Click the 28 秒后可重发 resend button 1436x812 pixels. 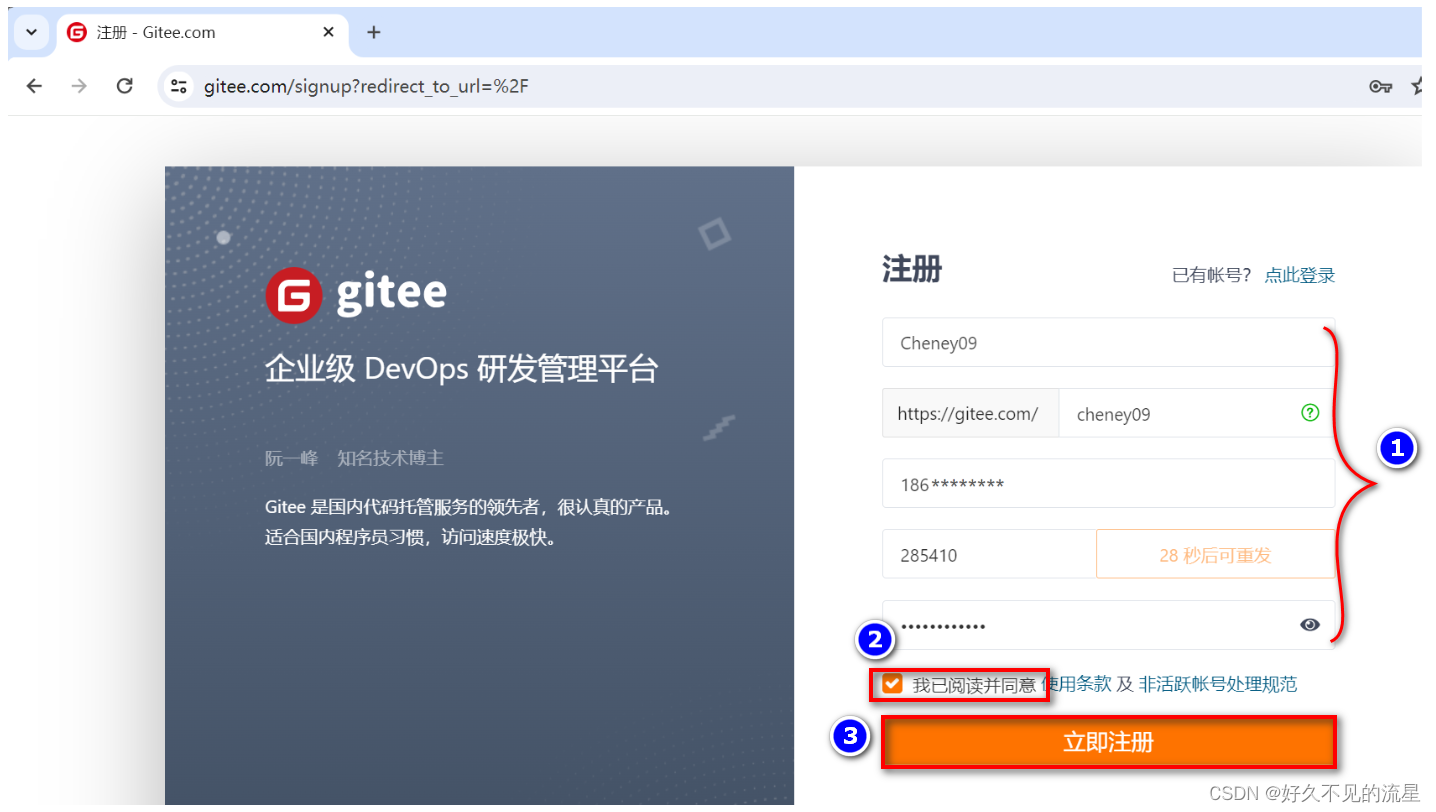pyautogui.click(x=1215, y=555)
